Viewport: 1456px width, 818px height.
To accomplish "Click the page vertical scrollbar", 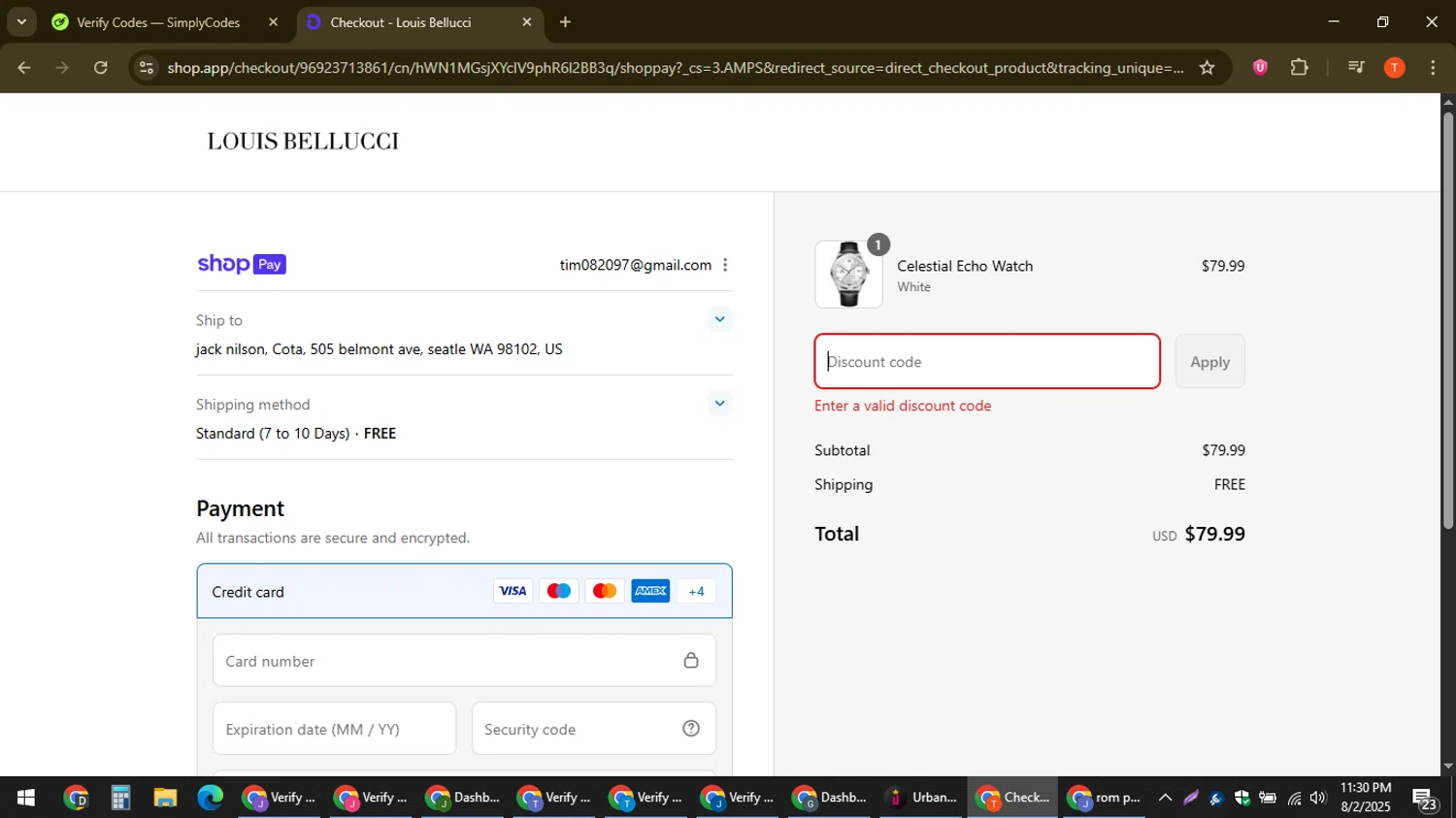I will (x=1447, y=320).
